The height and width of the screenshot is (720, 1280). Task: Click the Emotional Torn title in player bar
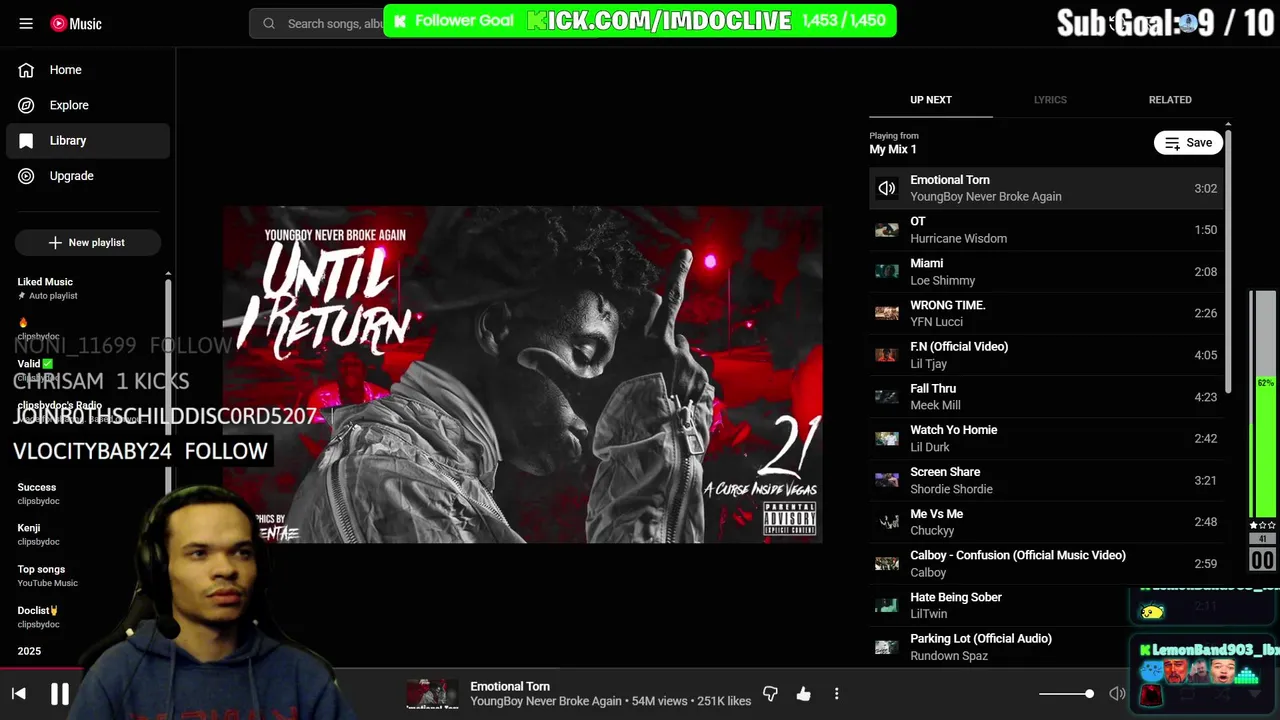click(x=510, y=686)
